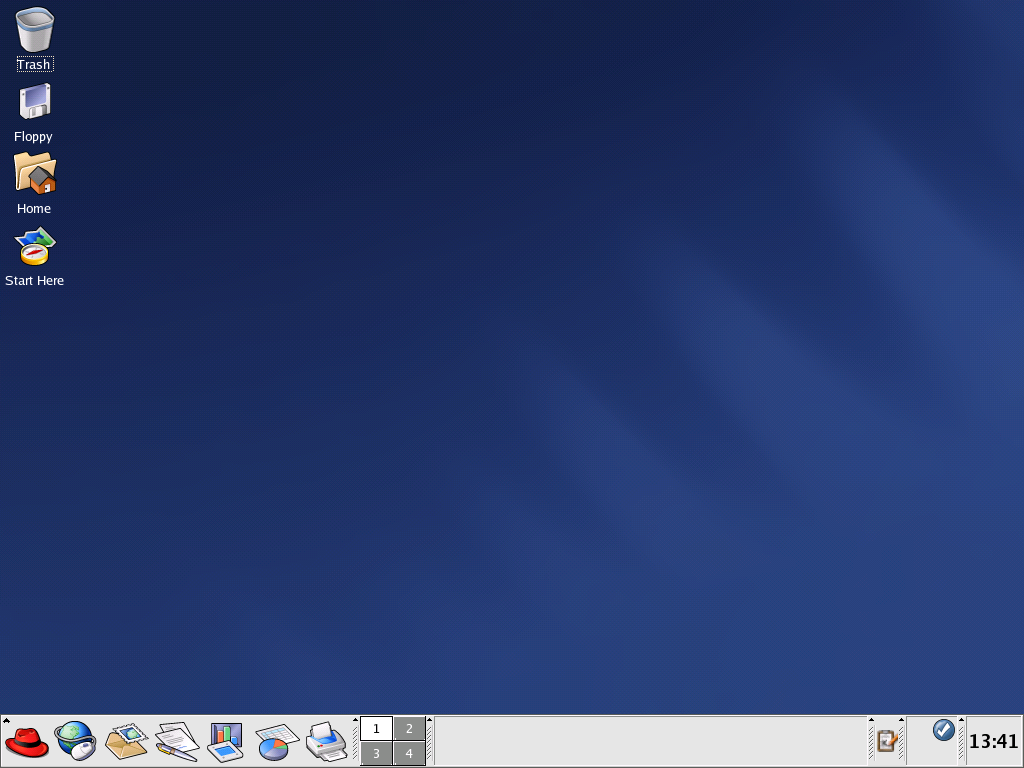This screenshot has width=1024, height=768.
Task: Launch the Mozilla web browser
Action: click(75, 742)
